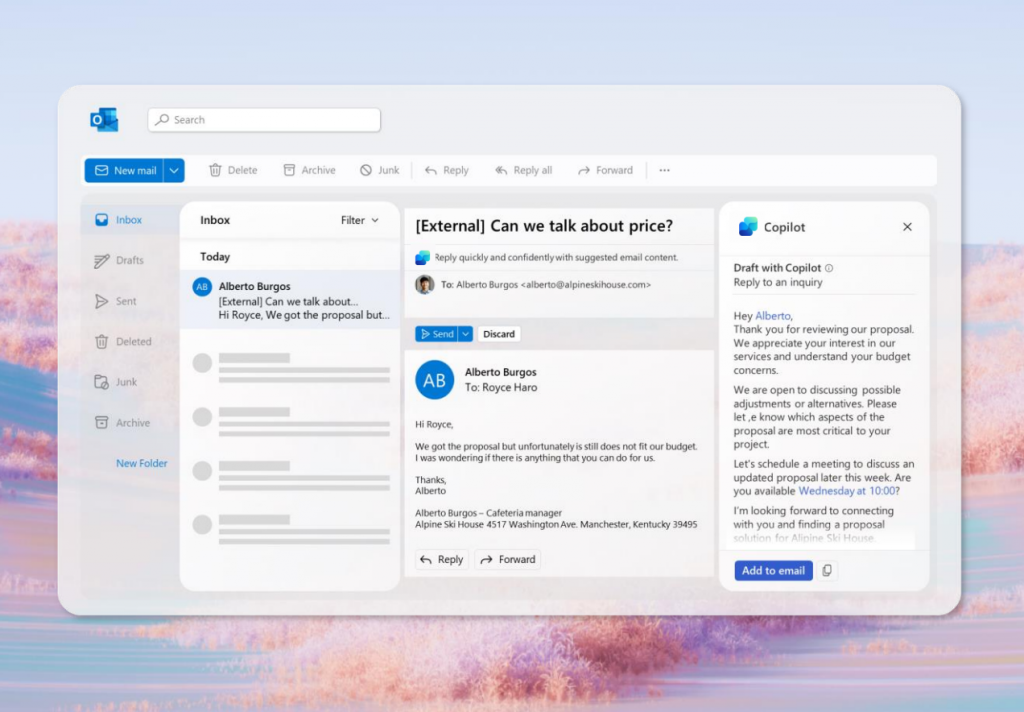
Task: Click Reply button below message body
Action: [442, 559]
